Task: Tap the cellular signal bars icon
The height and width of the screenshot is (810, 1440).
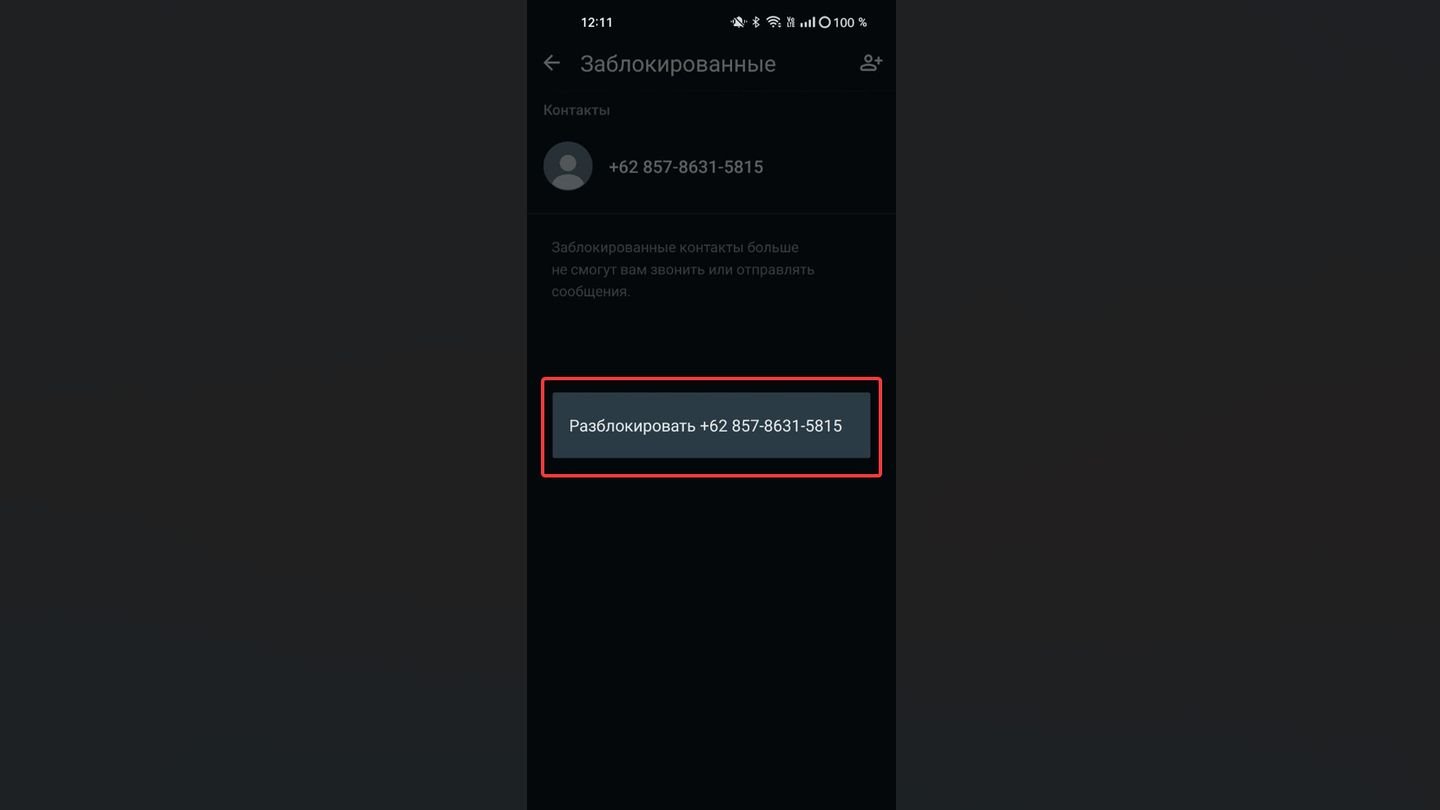Action: [x=807, y=22]
